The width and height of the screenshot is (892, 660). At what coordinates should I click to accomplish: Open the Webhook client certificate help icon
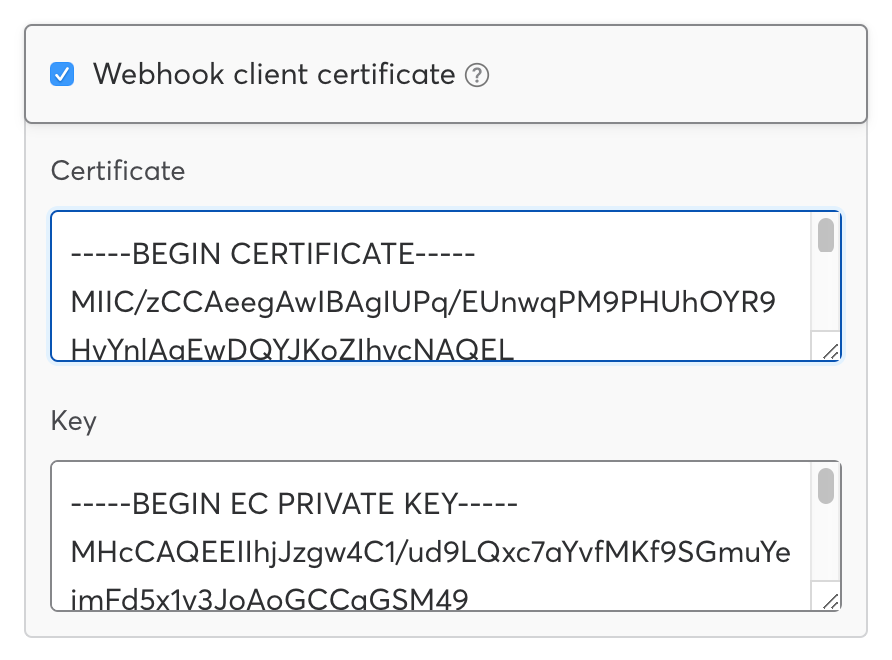click(x=477, y=75)
